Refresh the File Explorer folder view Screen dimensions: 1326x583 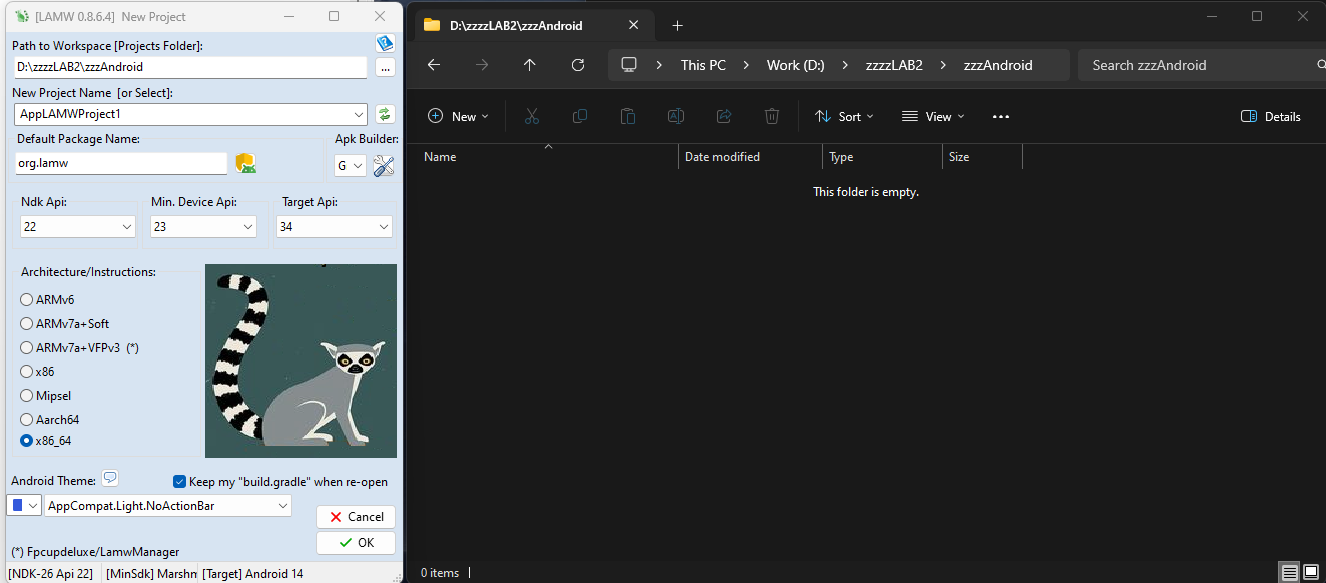(x=577, y=65)
